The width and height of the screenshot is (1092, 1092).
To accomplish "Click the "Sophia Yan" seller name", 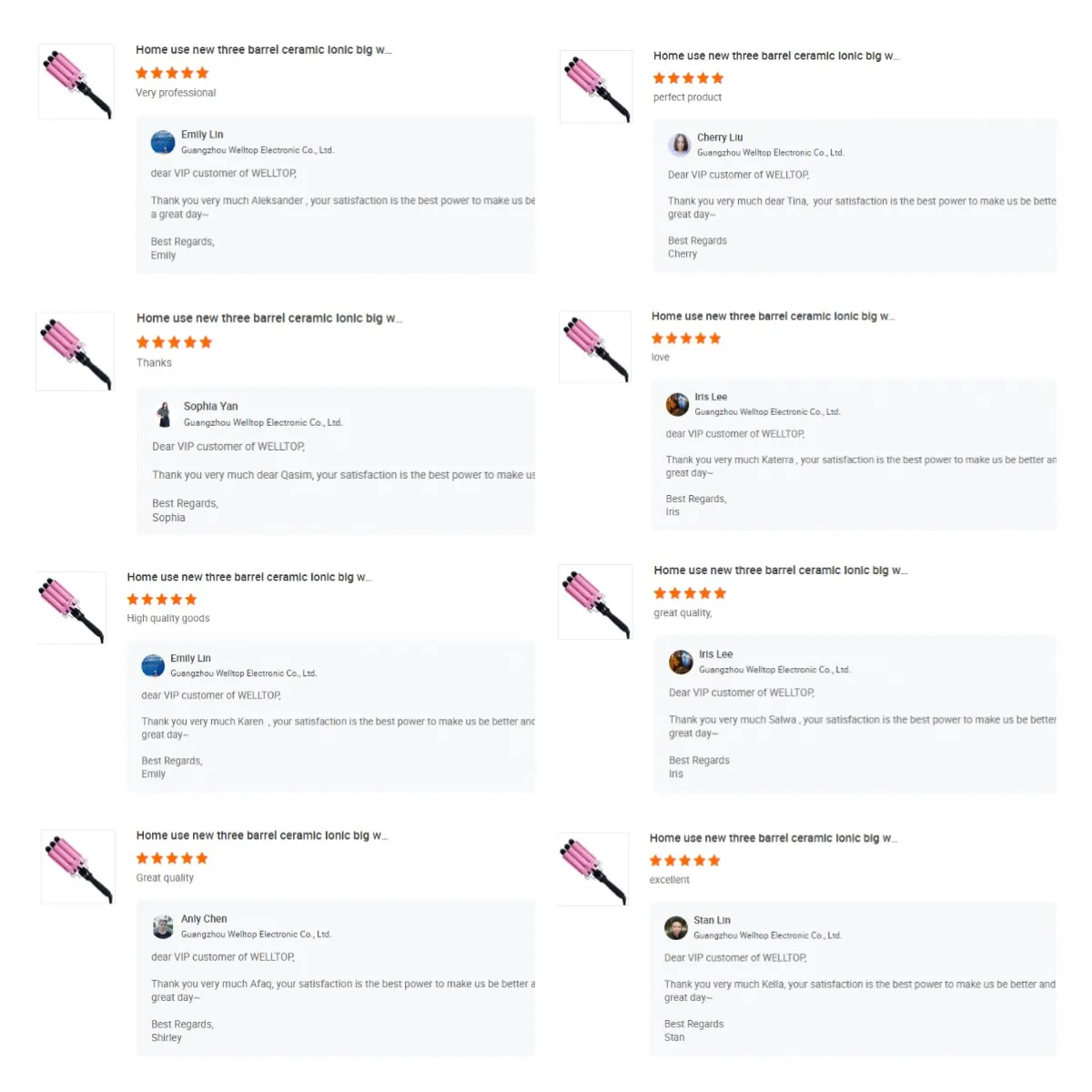I will (x=210, y=407).
